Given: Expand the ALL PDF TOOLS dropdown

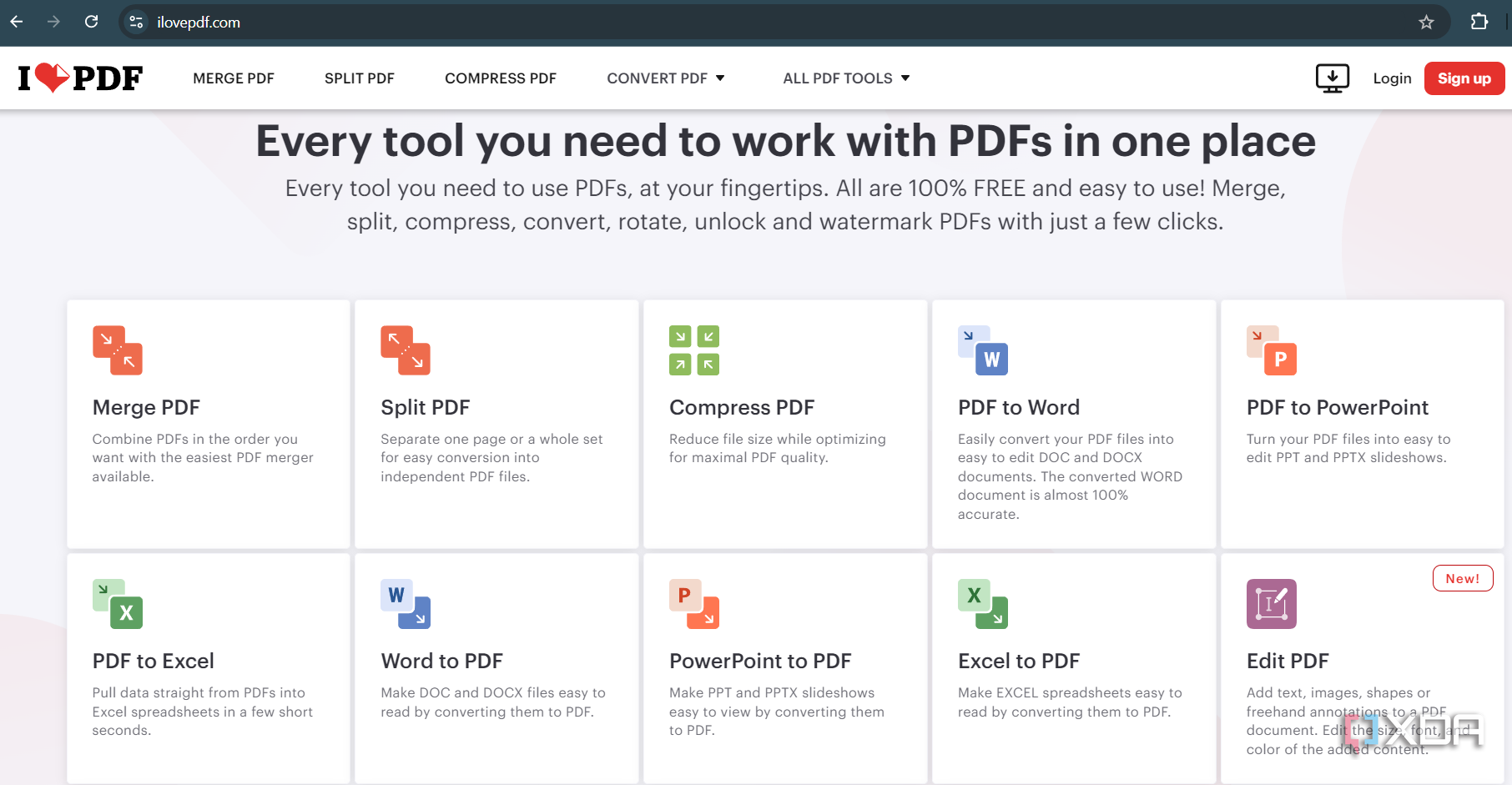Looking at the screenshot, I should click(846, 78).
